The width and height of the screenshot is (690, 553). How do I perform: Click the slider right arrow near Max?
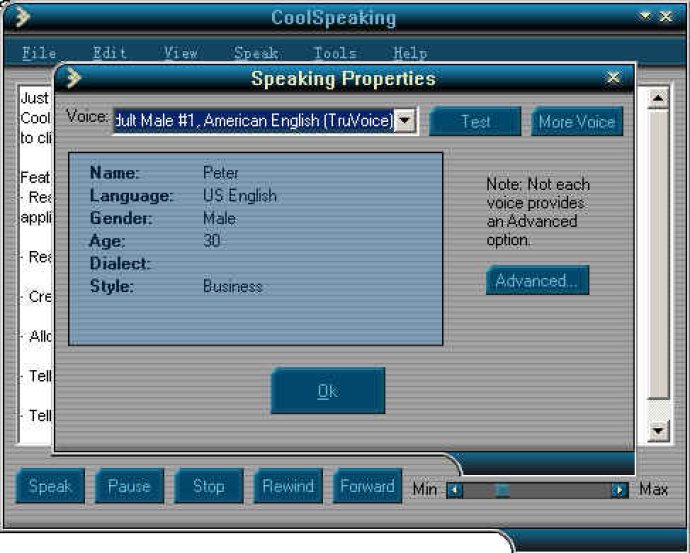pyautogui.click(x=619, y=490)
